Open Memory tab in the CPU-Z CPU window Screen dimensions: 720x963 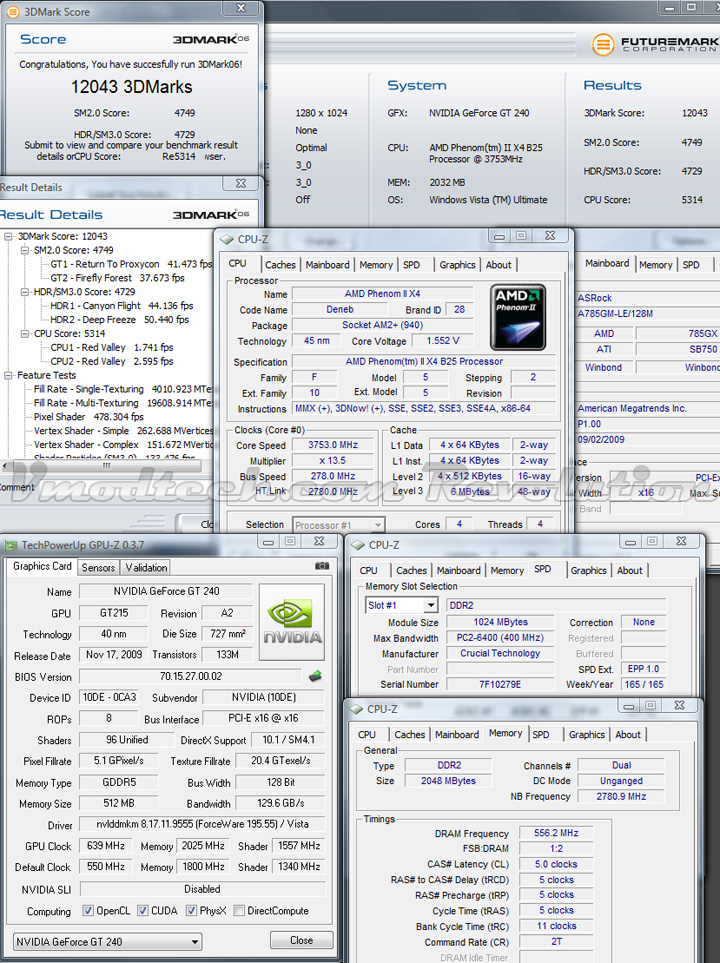[x=376, y=265]
